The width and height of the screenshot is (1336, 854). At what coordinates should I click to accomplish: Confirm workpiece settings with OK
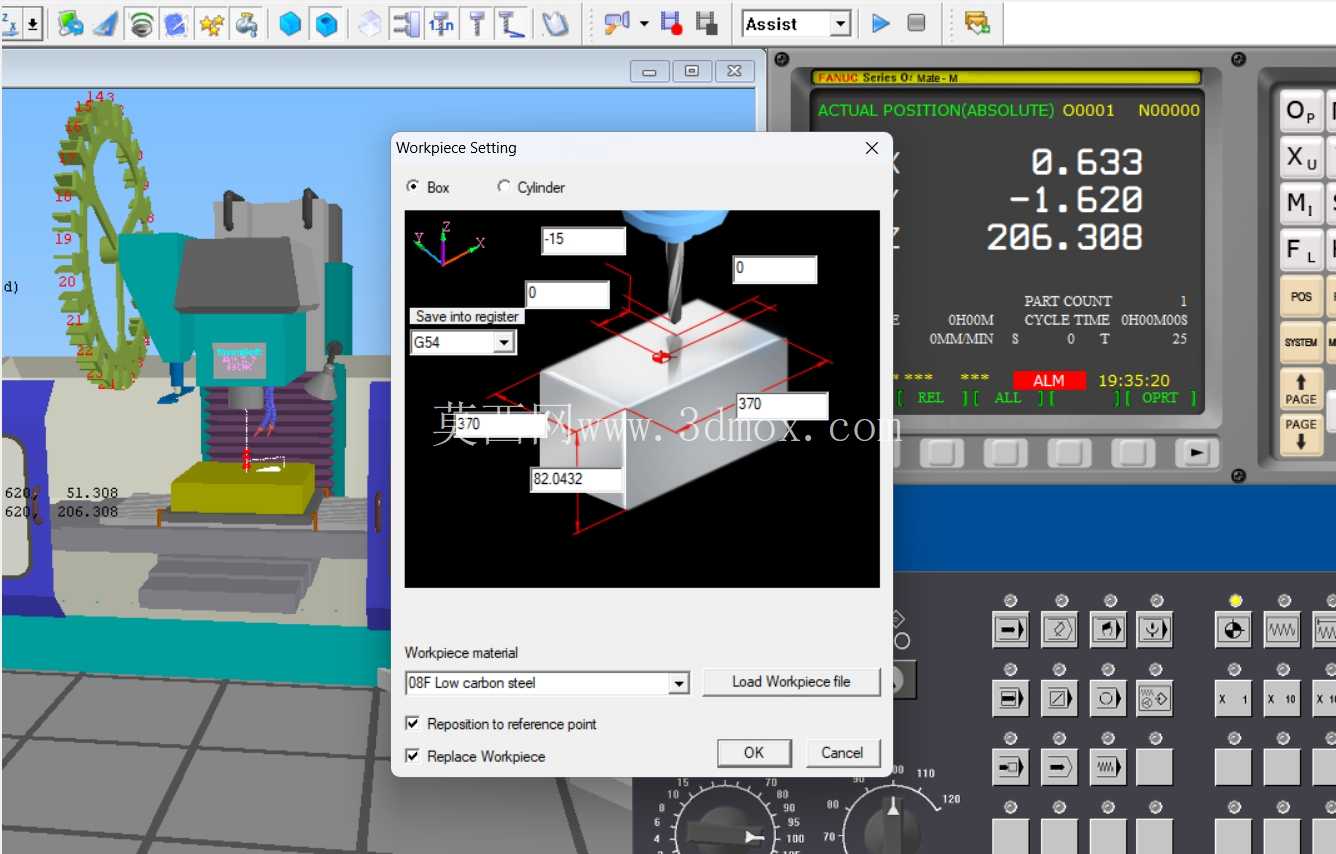coord(754,753)
